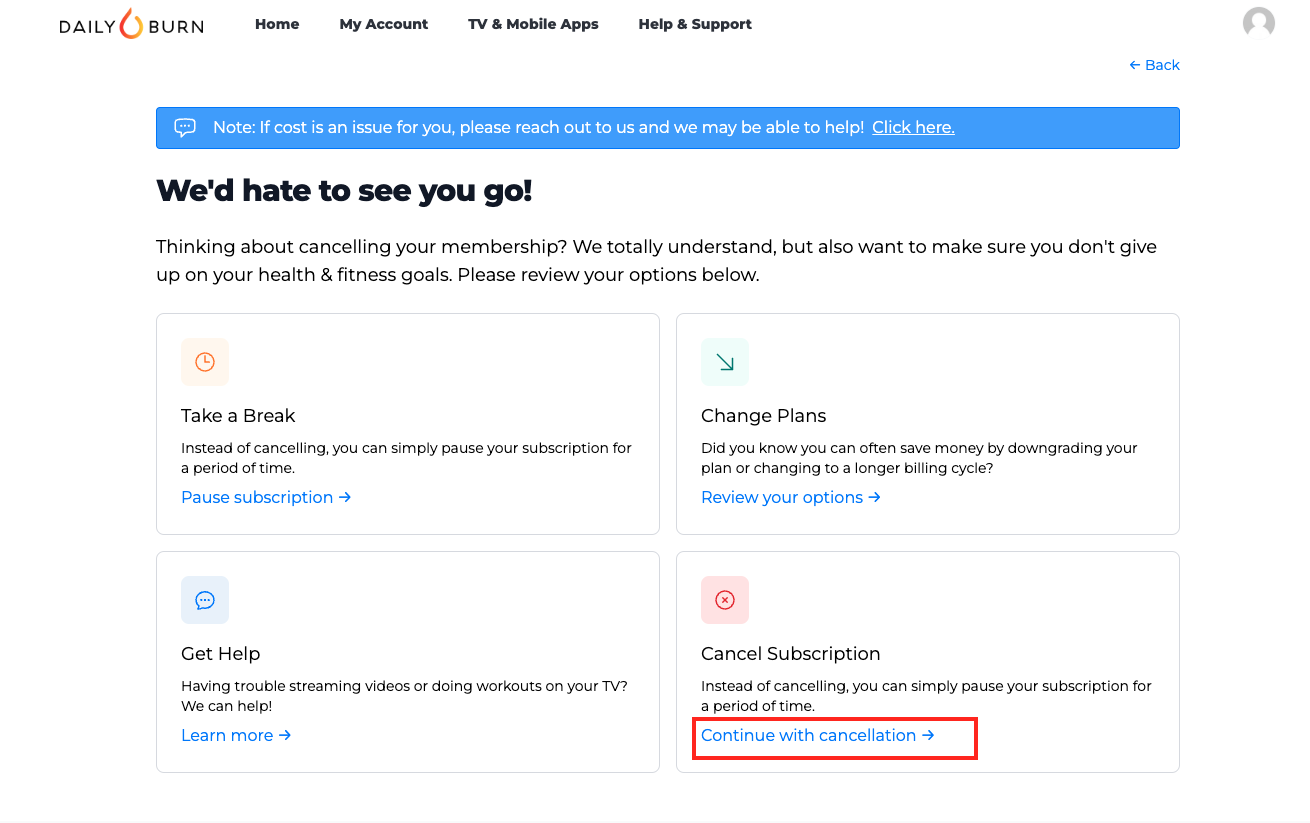Screen dimensions: 1310x823
Task: Continue with cancellation link
Action: pyautogui.click(x=818, y=735)
